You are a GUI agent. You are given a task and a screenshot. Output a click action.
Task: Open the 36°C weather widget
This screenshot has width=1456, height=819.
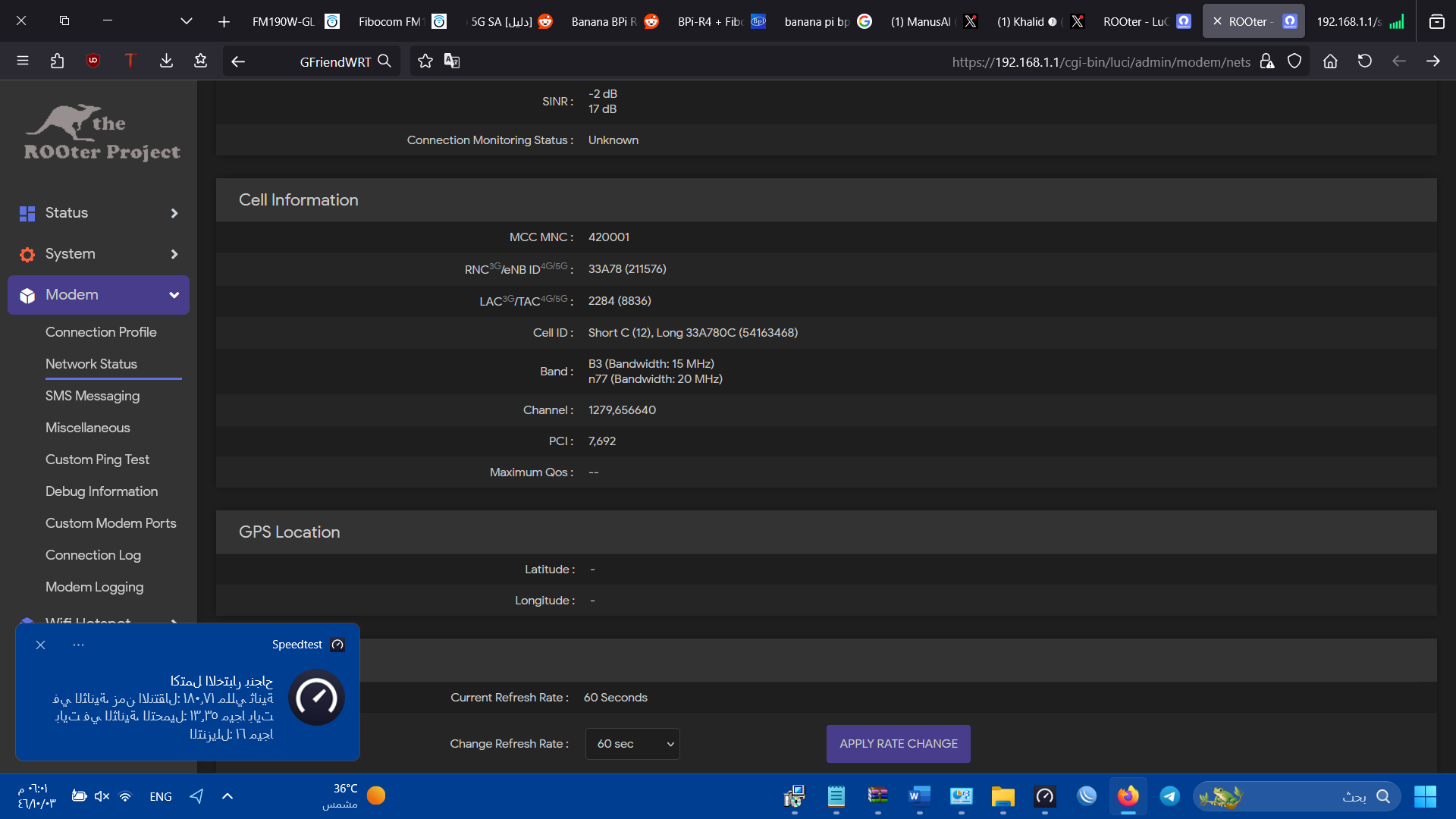point(354,795)
